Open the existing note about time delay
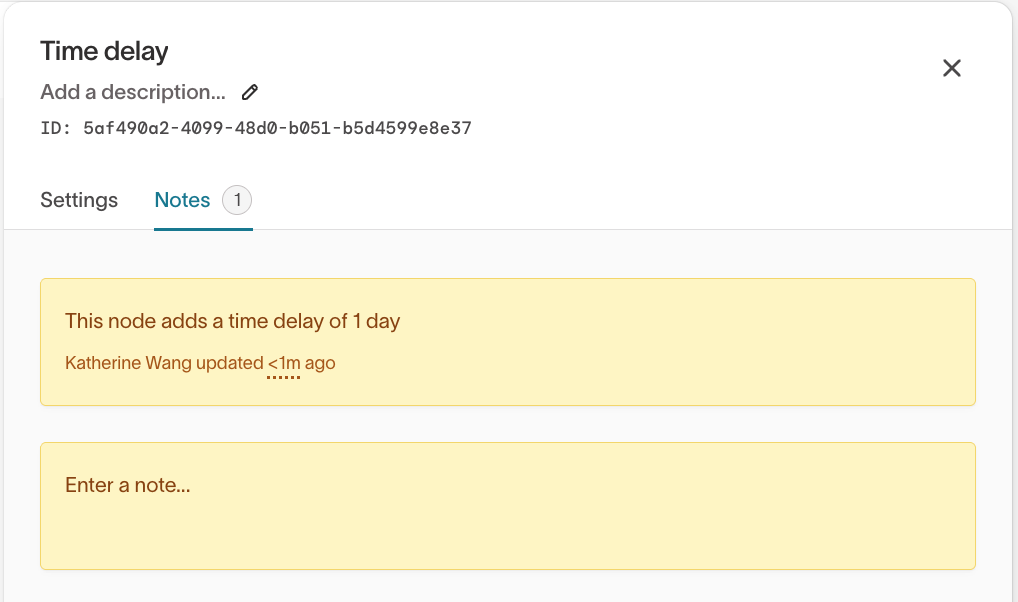 pos(232,322)
